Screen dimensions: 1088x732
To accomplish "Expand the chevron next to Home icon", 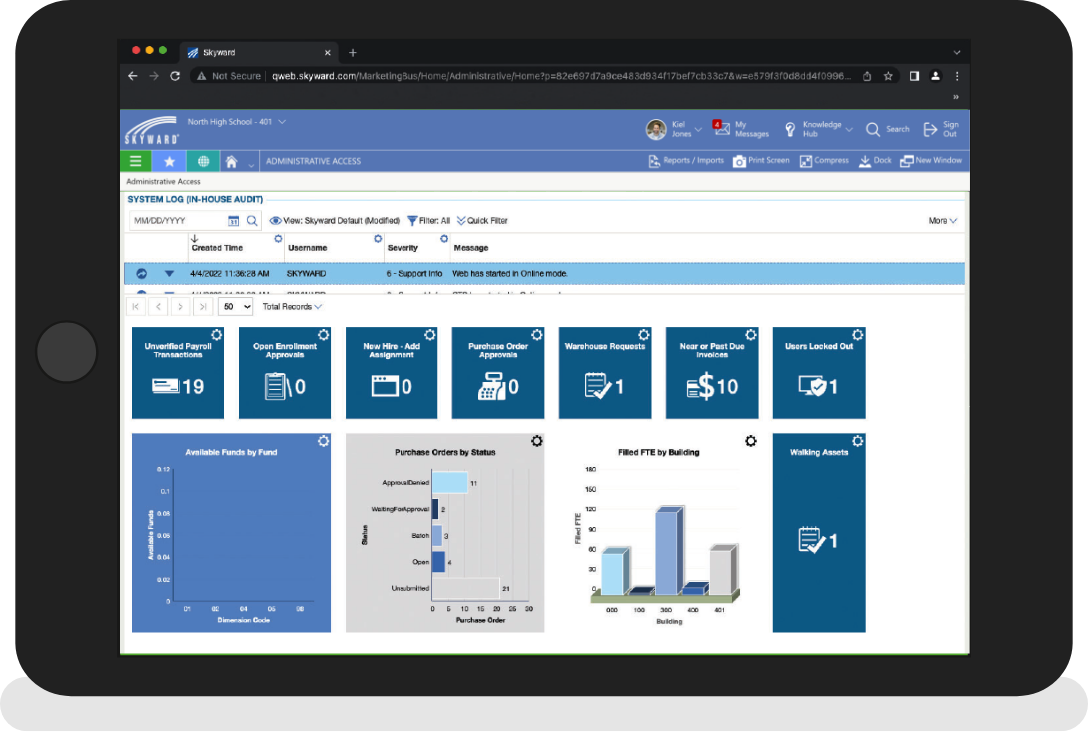I will (x=251, y=164).
